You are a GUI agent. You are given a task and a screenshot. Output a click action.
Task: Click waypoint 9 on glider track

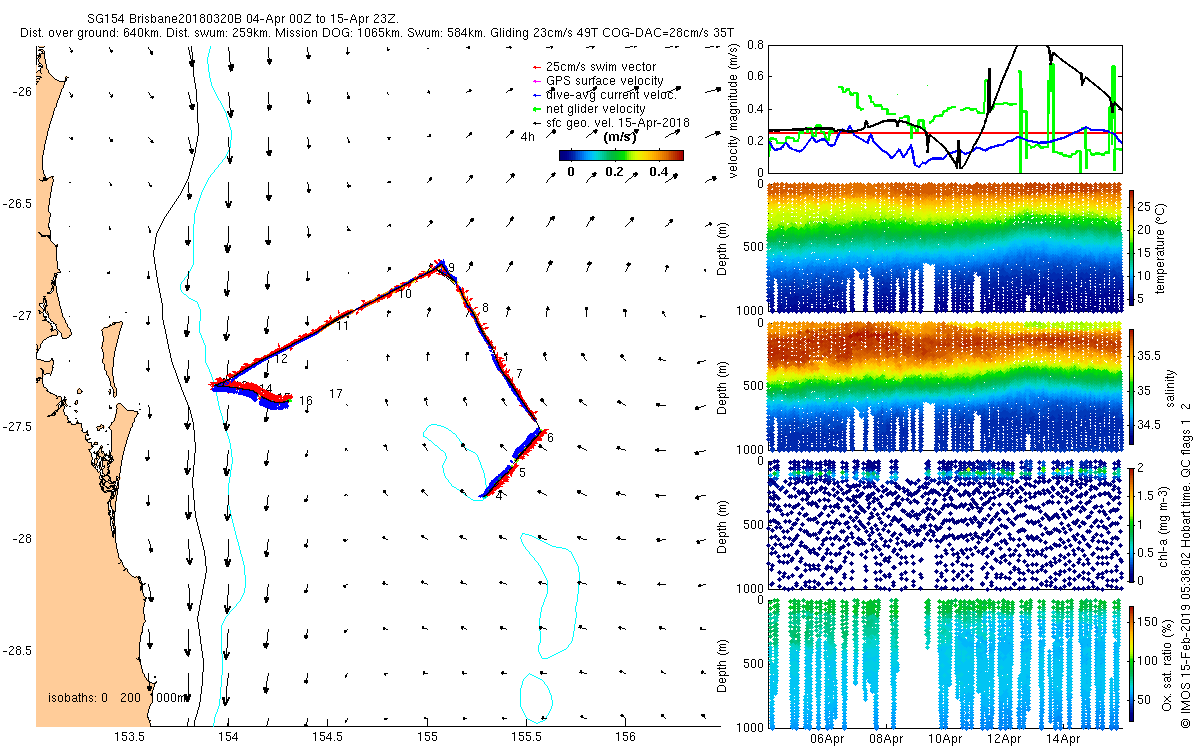(452, 267)
